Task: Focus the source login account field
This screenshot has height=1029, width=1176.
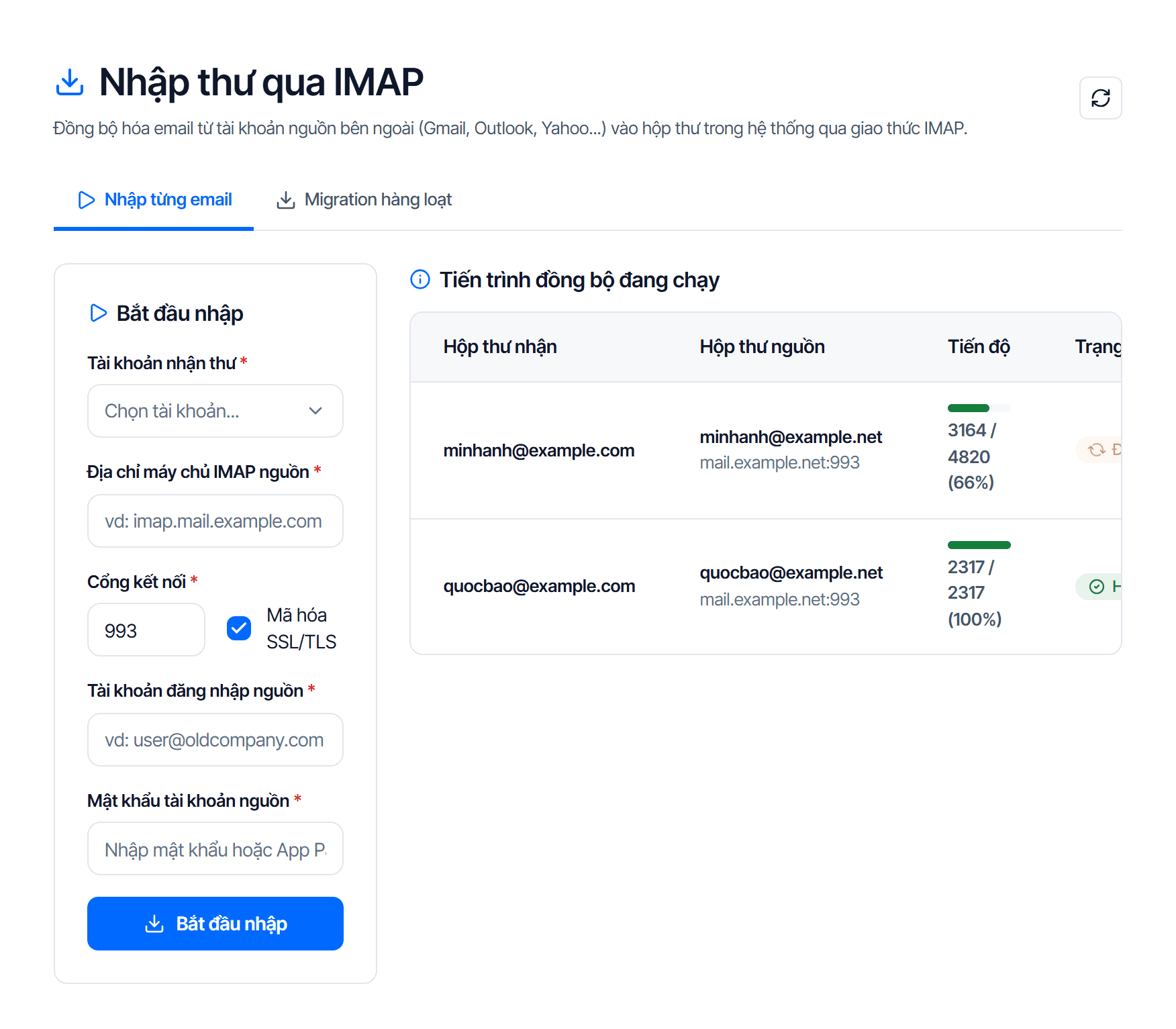Action: coord(215,740)
